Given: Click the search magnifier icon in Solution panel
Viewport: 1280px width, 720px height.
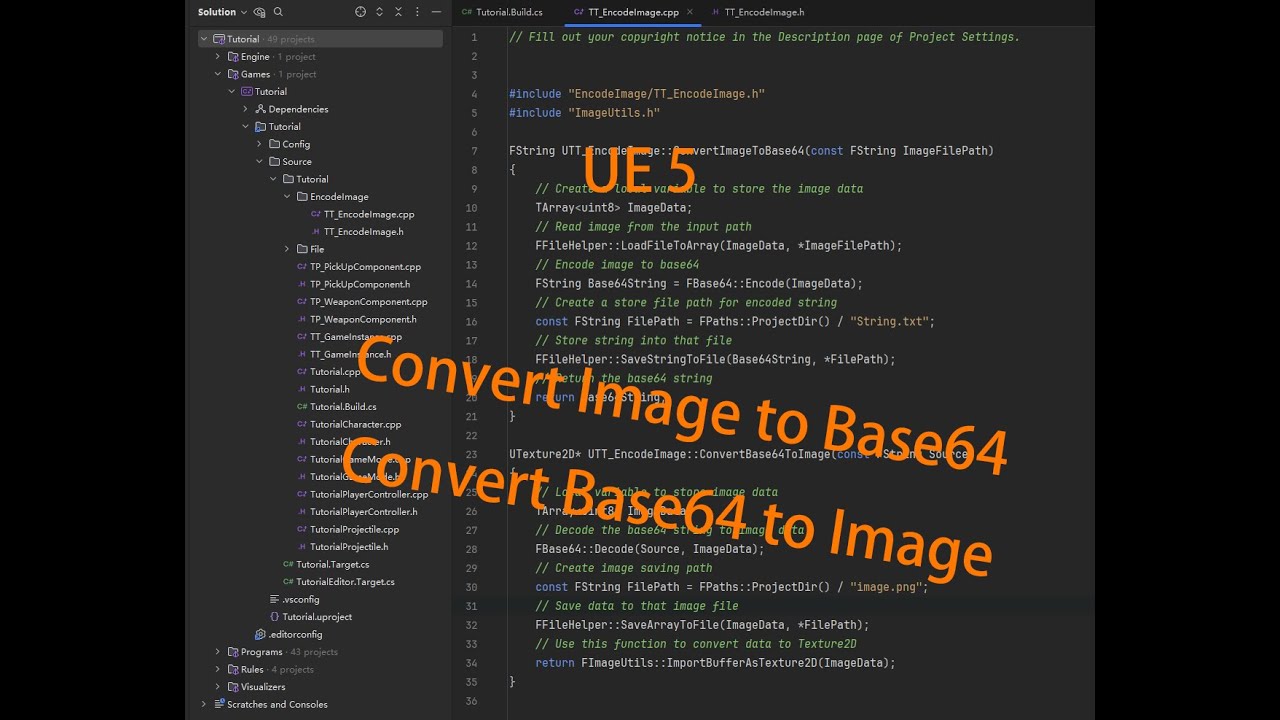Looking at the screenshot, I should (278, 12).
